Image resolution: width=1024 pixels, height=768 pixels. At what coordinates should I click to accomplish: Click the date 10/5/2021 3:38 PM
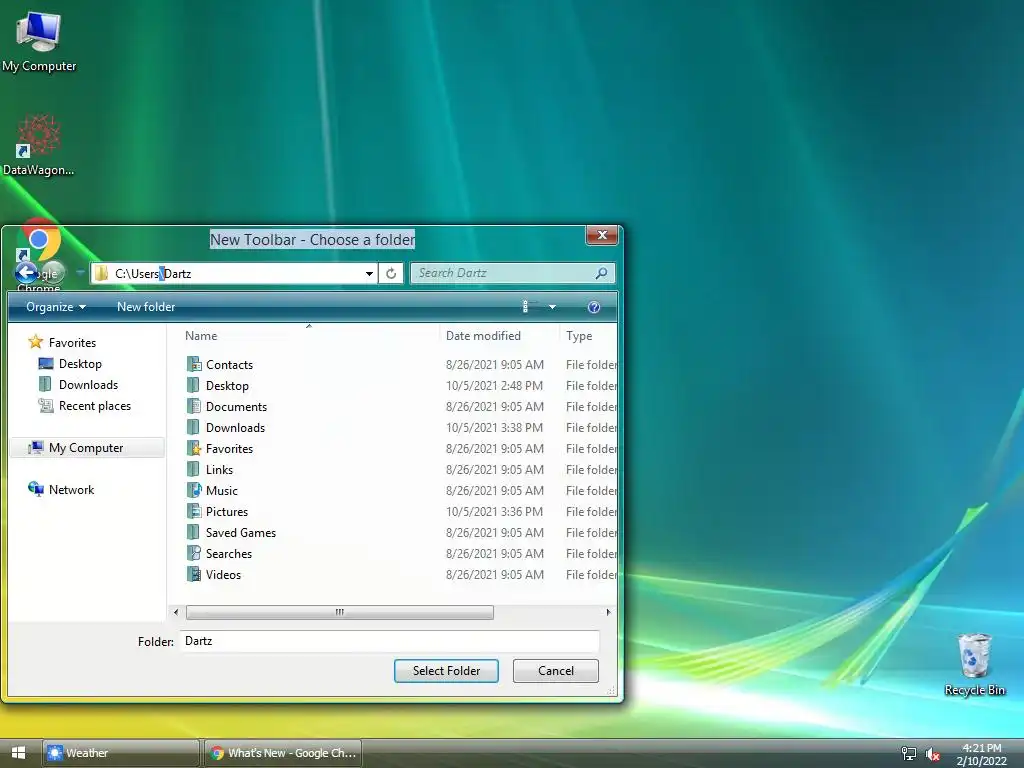tap(494, 427)
